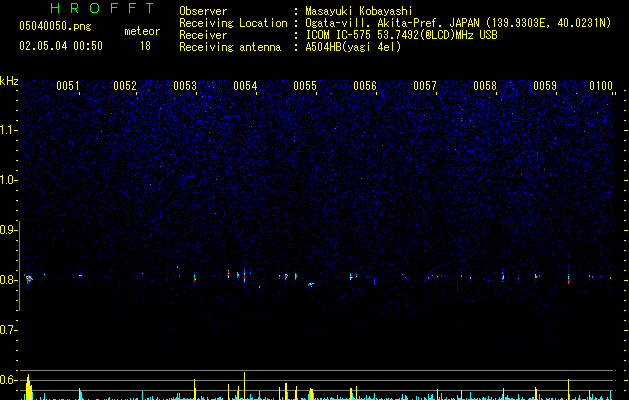
Task: Click the A504HB(yagi 4el) antenna text
Action: pyautogui.click(x=353, y=47)
